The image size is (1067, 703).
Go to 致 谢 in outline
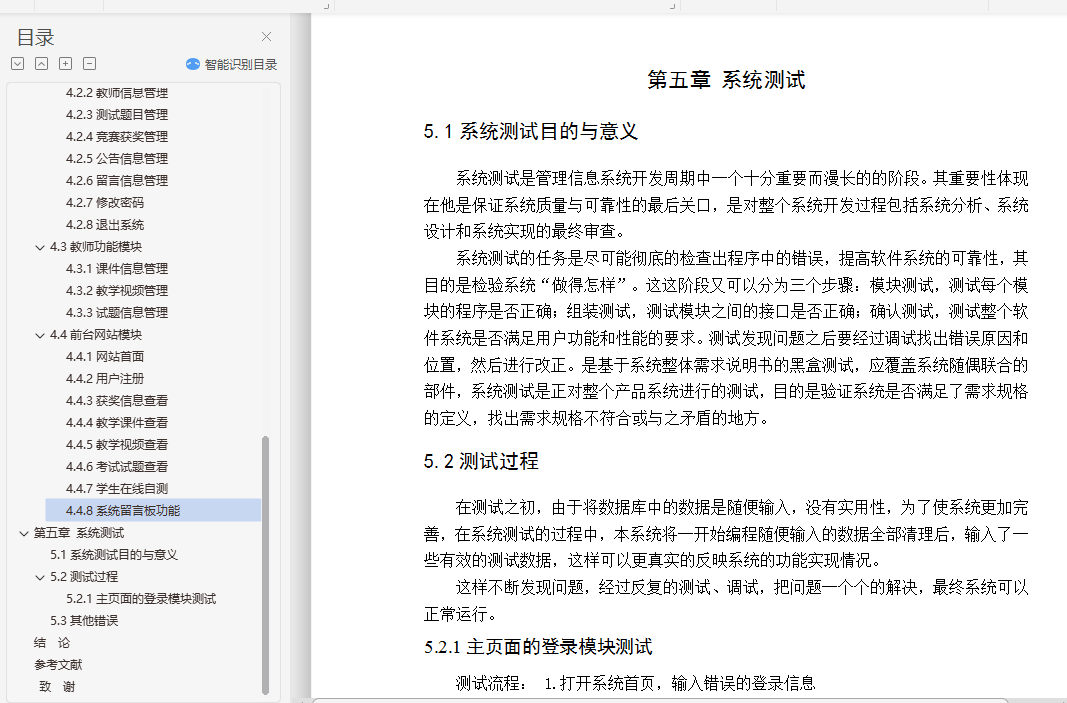point(56,687)
